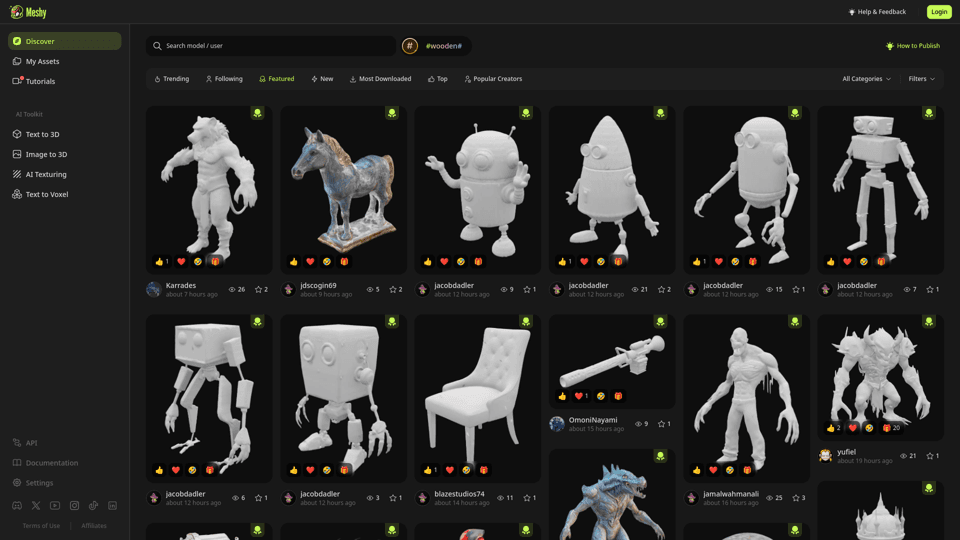
Task: Click the Login button
Action: 939,12
